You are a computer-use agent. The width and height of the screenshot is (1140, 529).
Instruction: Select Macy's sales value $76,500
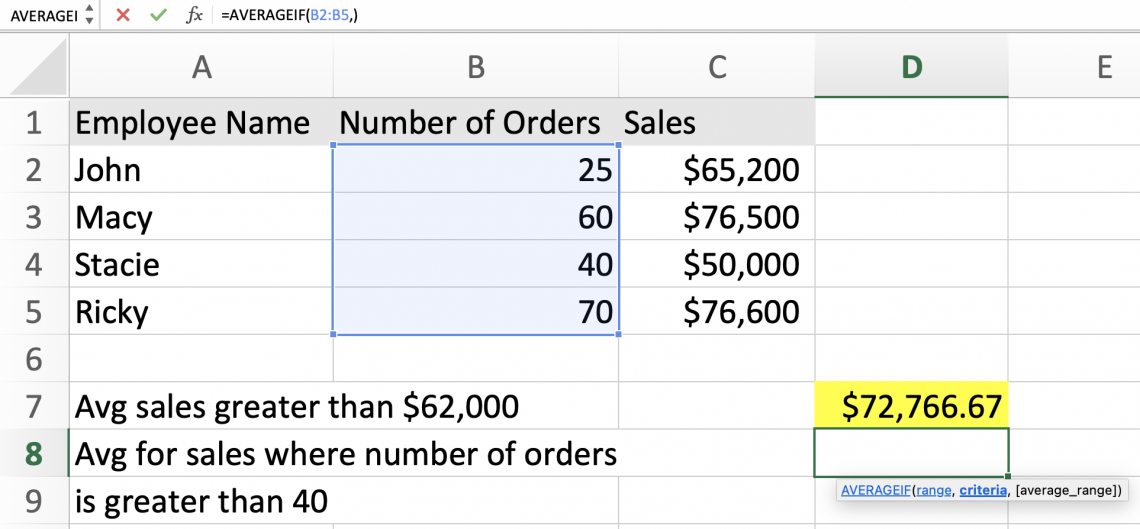717,217
